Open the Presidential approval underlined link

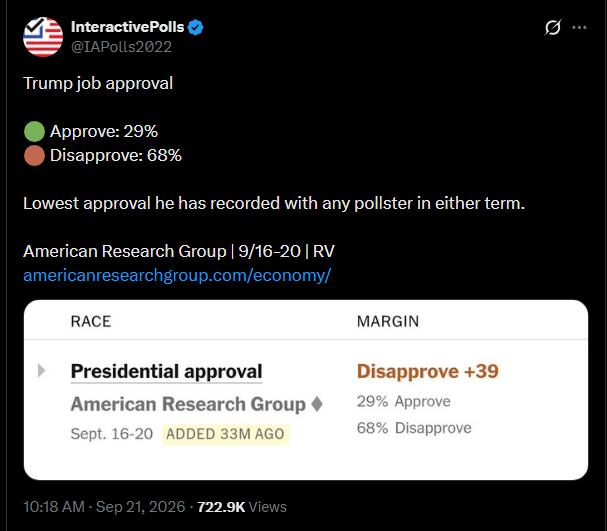tap(166, 372)
